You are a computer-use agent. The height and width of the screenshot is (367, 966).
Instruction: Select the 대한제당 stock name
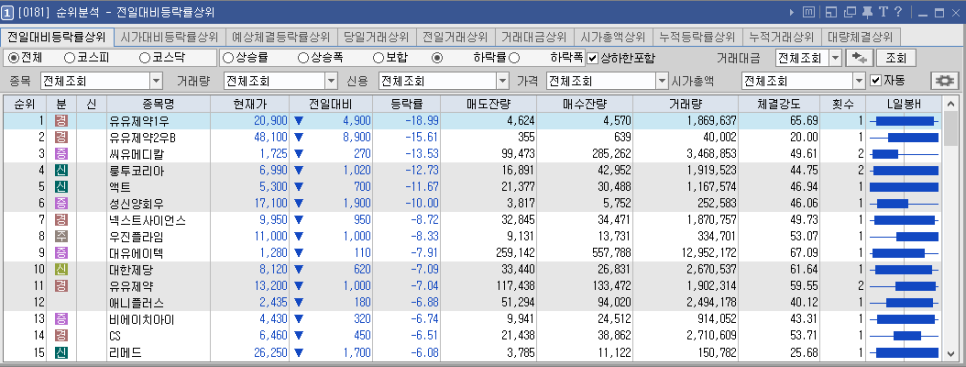pos(130,269)
